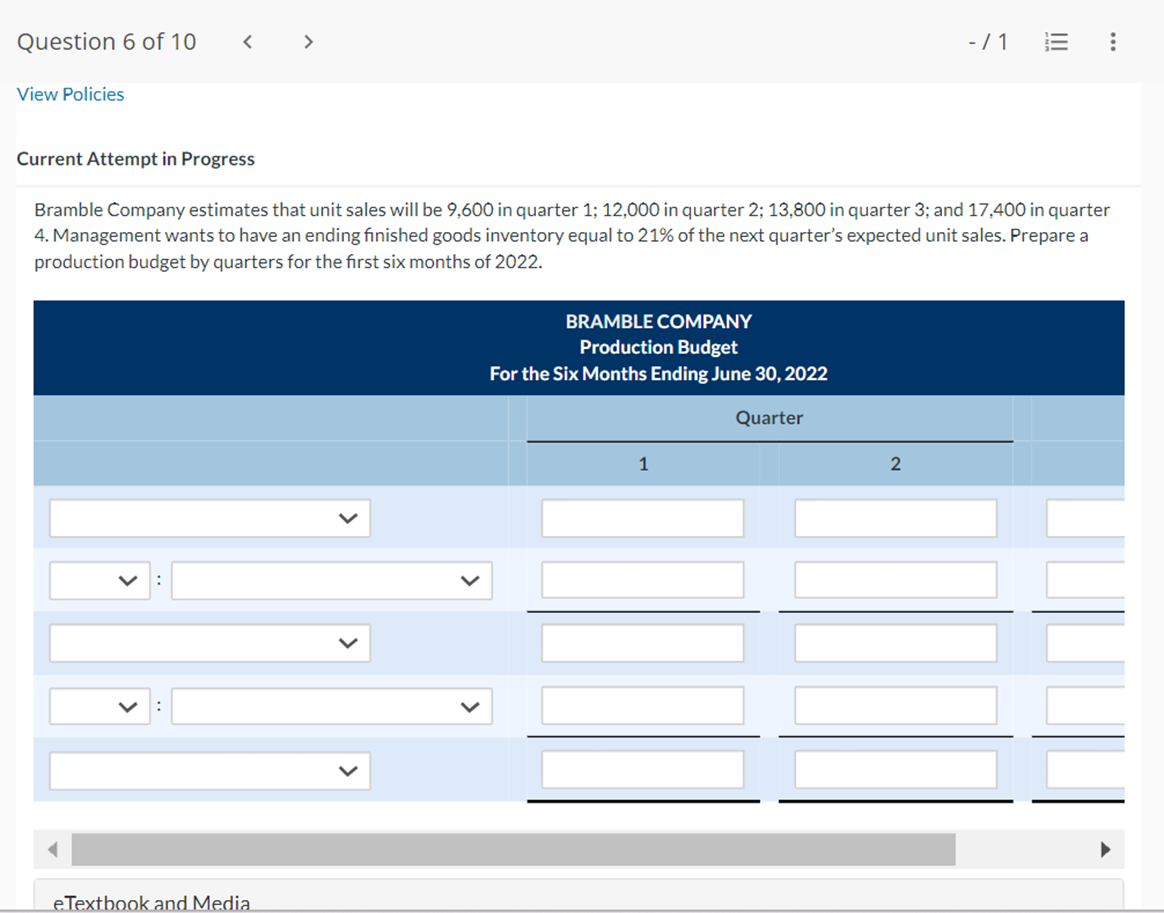Click Quarter 2 input in second row

click(x=896, y=580)
